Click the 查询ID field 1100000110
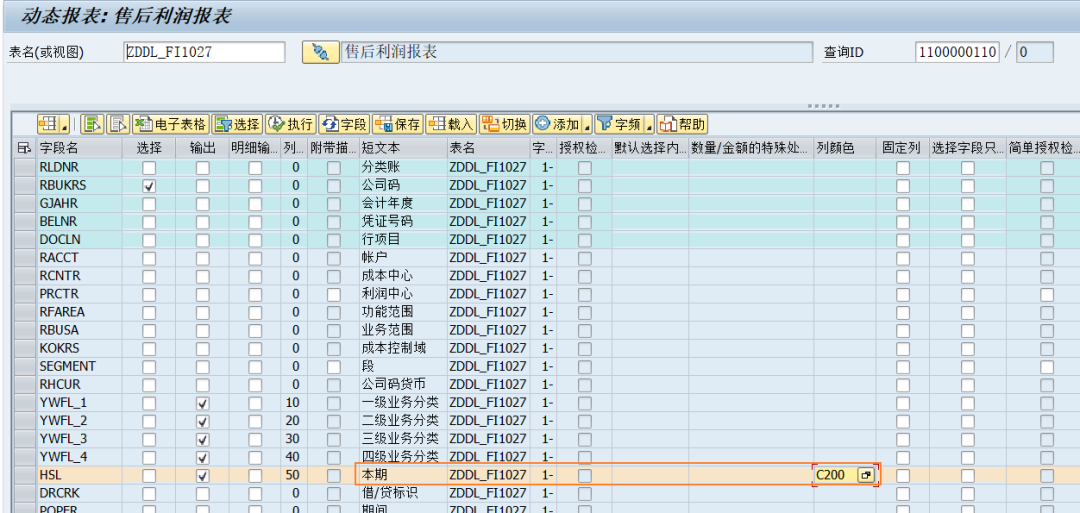 click(957, 52)
